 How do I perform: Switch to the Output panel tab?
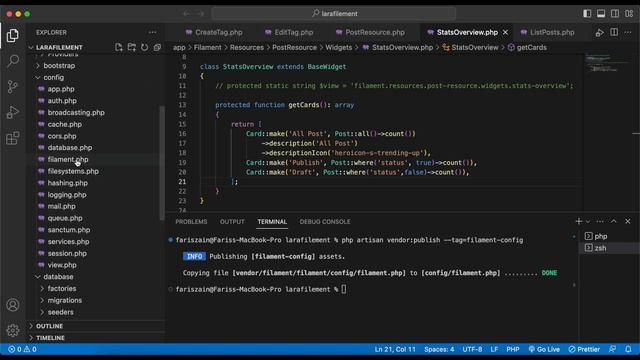tap(232, 222)
